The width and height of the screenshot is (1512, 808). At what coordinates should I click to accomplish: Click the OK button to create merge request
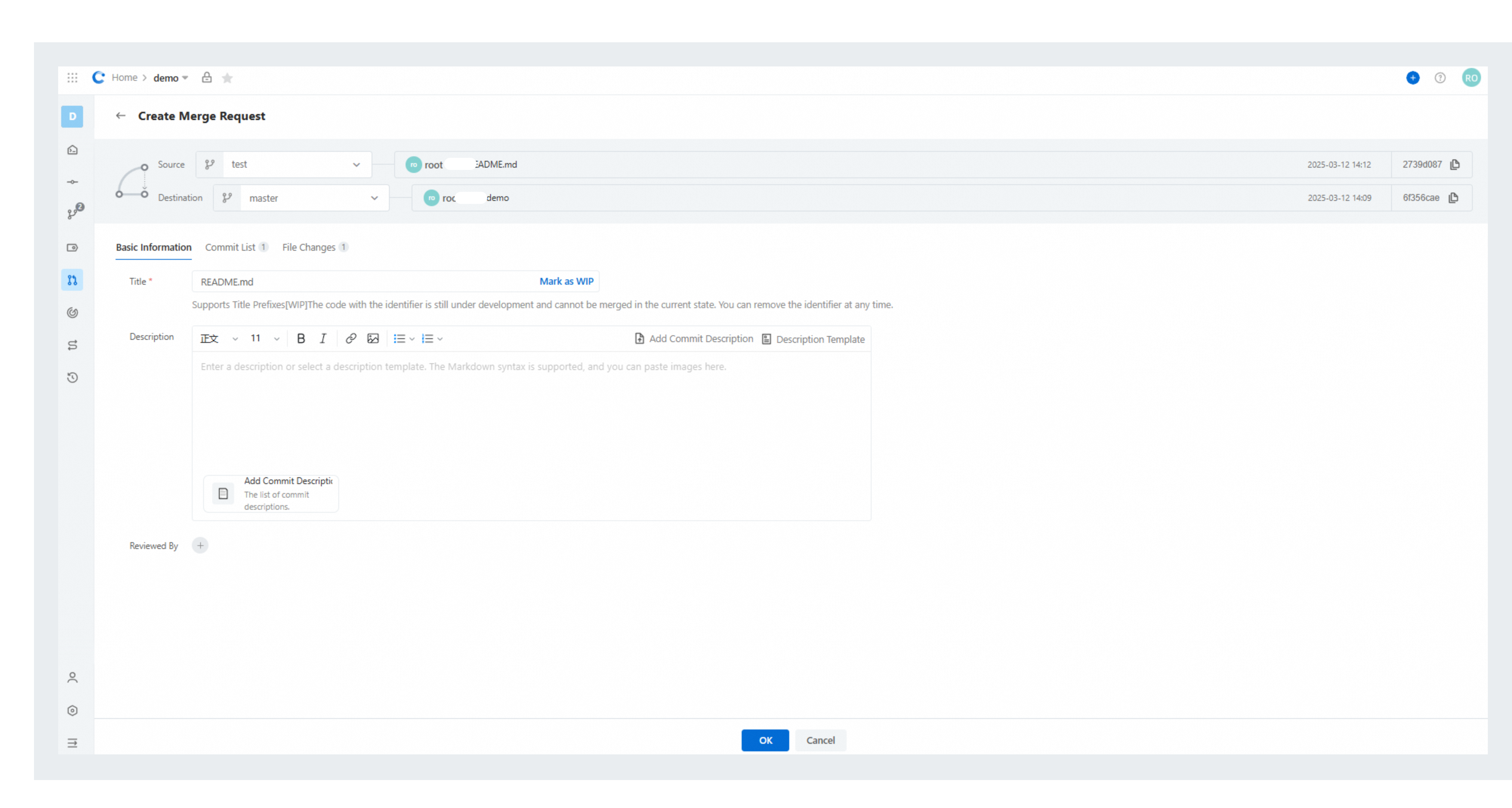pyautogui.click(x=765, y=740)
